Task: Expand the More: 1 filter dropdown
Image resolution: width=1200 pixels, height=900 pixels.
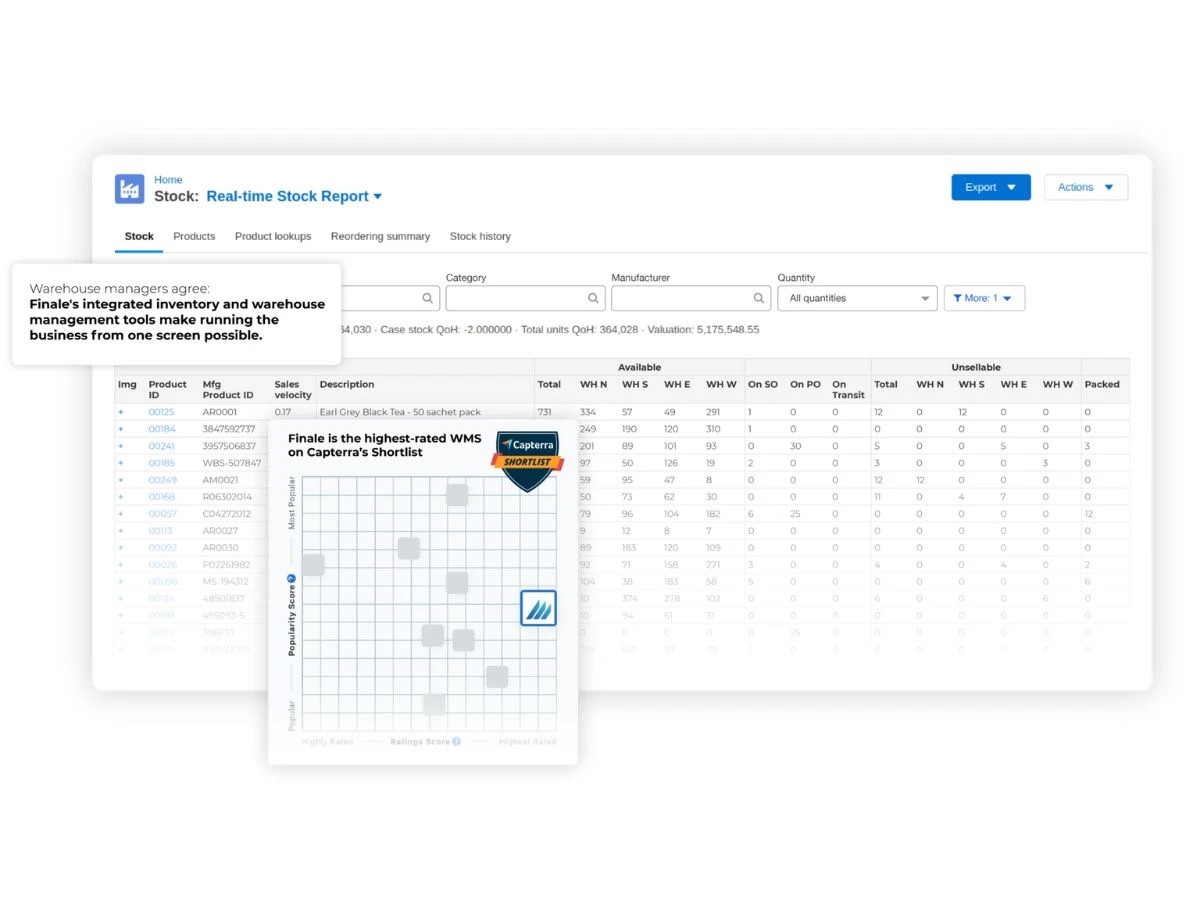Action: (983, 298)
